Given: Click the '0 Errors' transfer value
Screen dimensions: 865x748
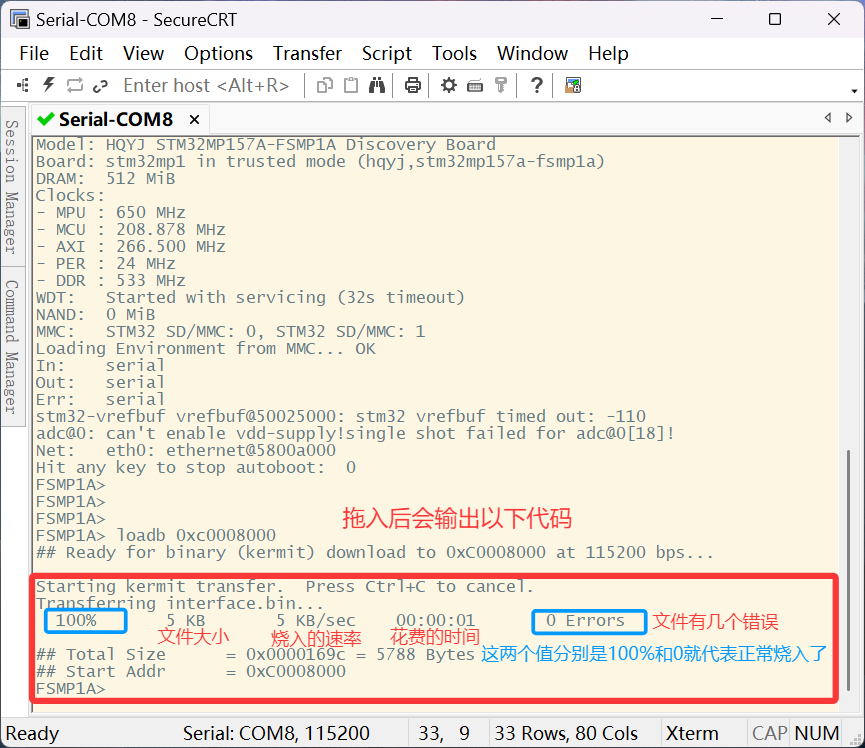Looking at the screenshot, I should pos(585,621).
